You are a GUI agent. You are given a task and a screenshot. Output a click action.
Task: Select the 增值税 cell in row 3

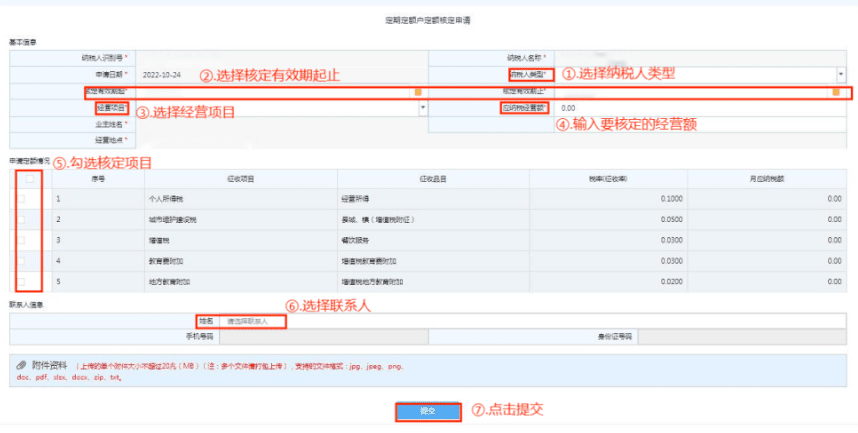[x=241, y=240]
